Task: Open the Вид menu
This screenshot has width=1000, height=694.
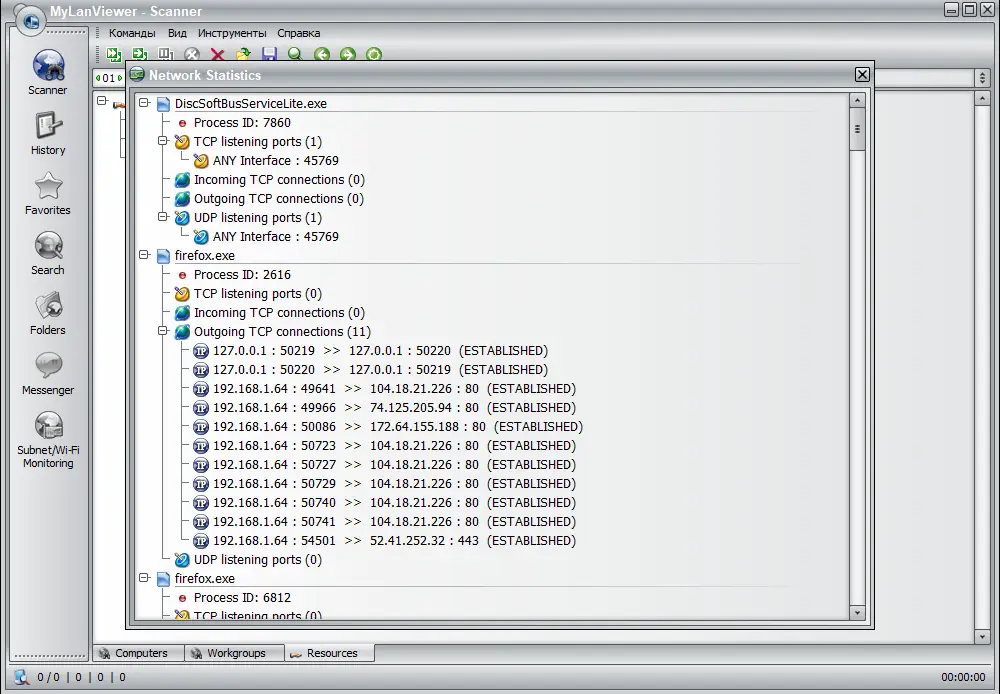Action: coord(177,33)
